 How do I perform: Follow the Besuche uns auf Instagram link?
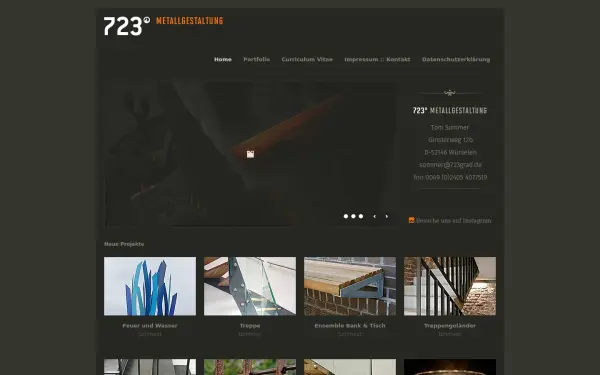pos(453,220)
